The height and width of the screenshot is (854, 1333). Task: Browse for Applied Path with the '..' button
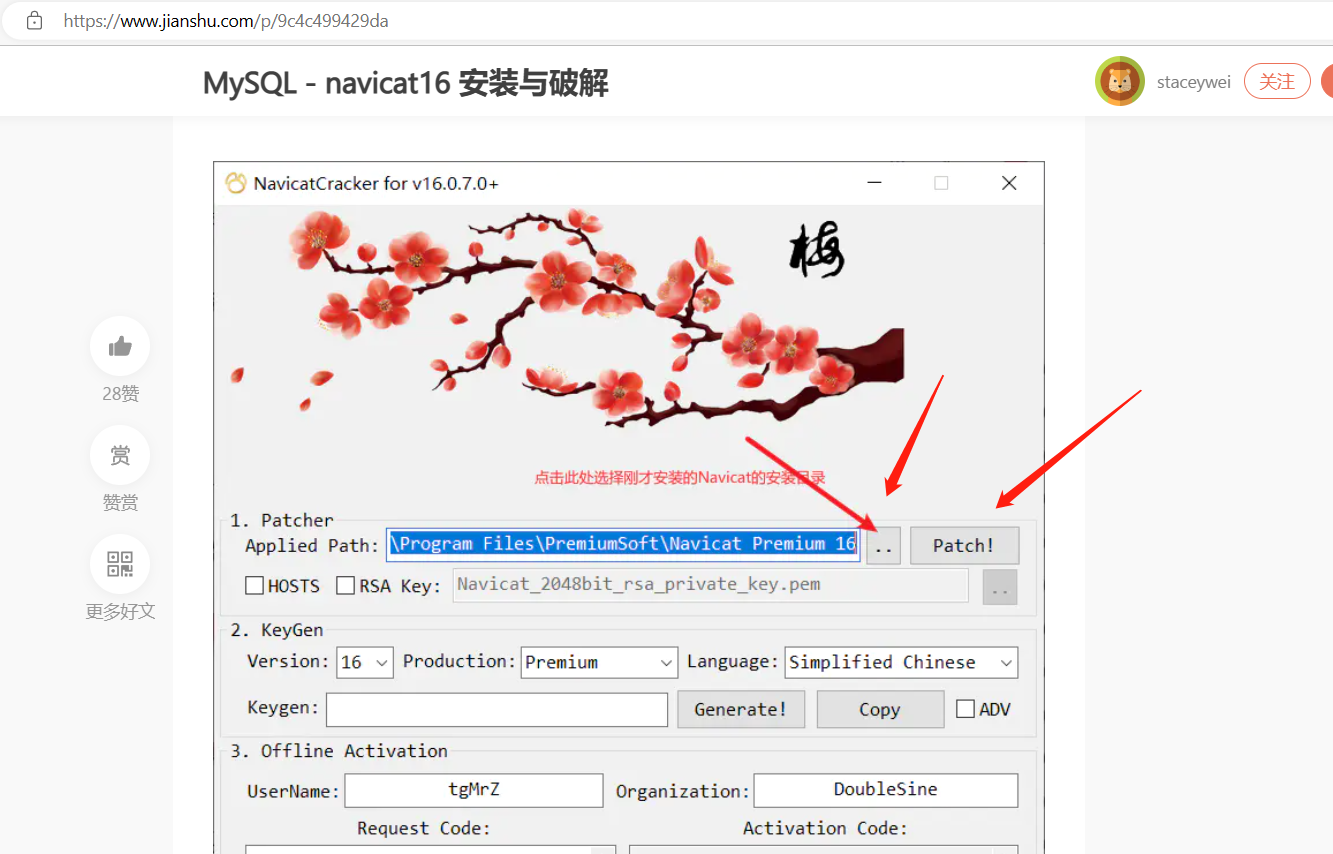click(883, 545)
